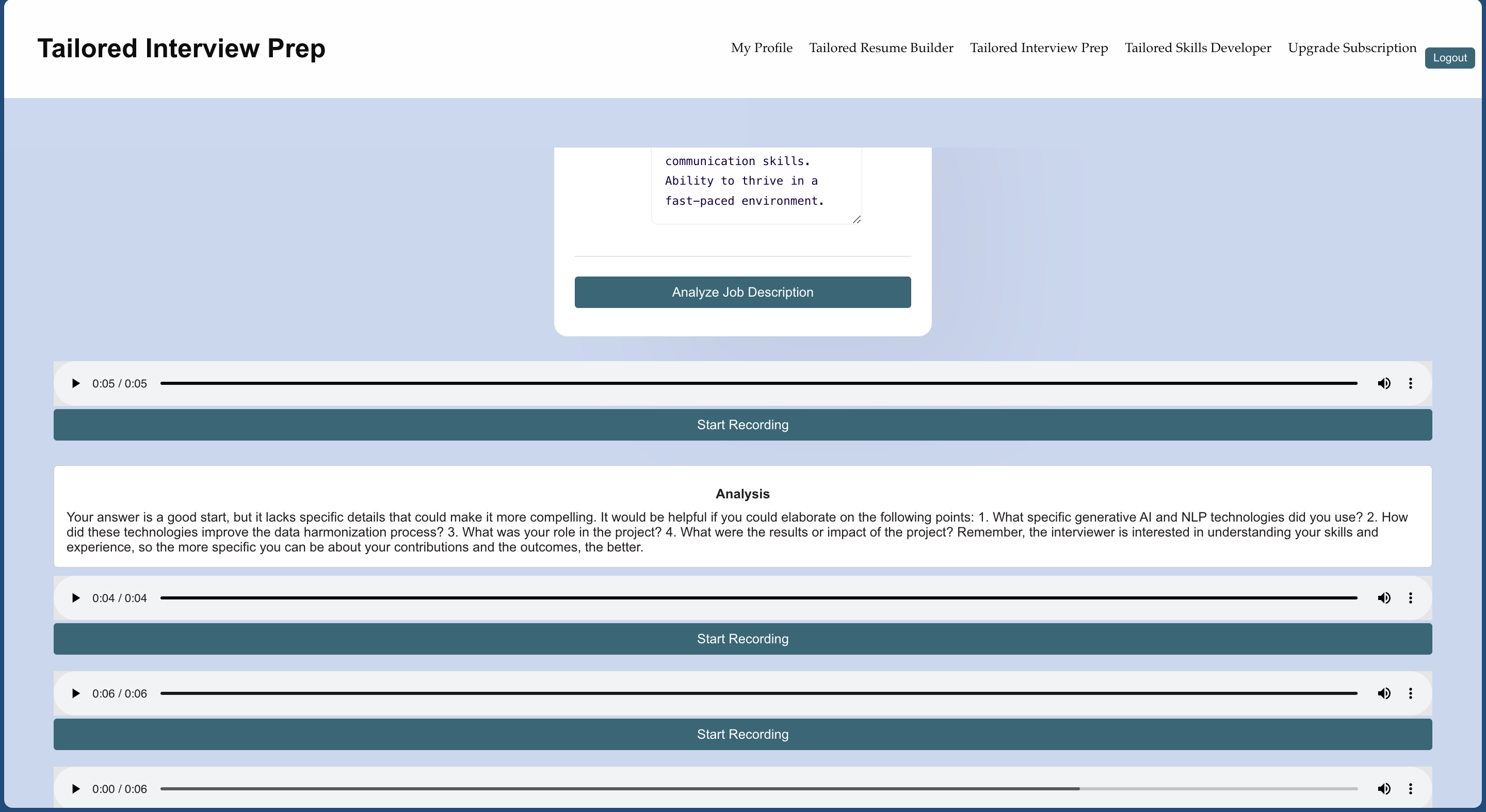Play the 0:06 / 0:06 audio clip
The height and width of the screenshot is (812, 1486).
75,693
